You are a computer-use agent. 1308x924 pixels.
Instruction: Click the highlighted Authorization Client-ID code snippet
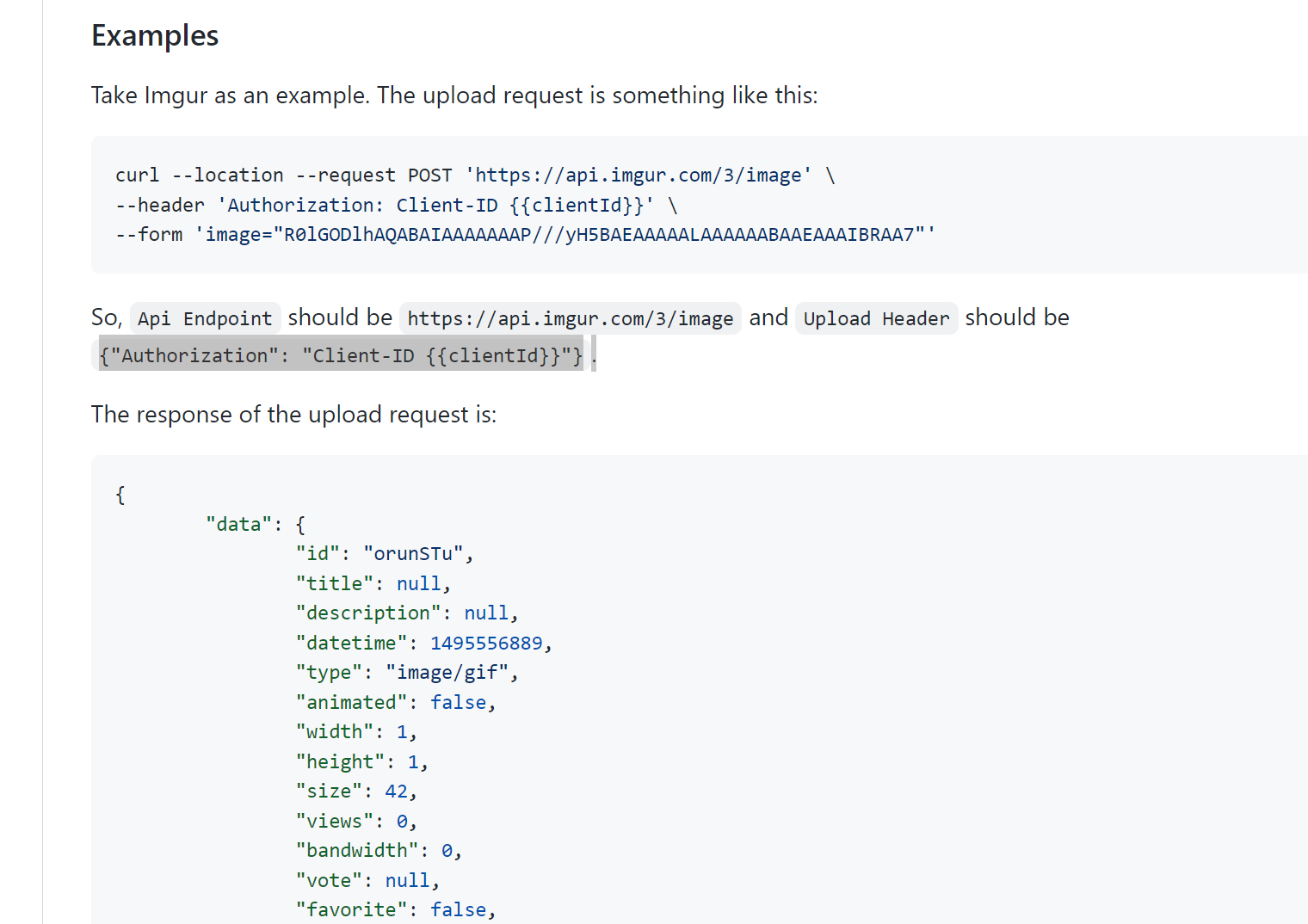coord(341,354)
